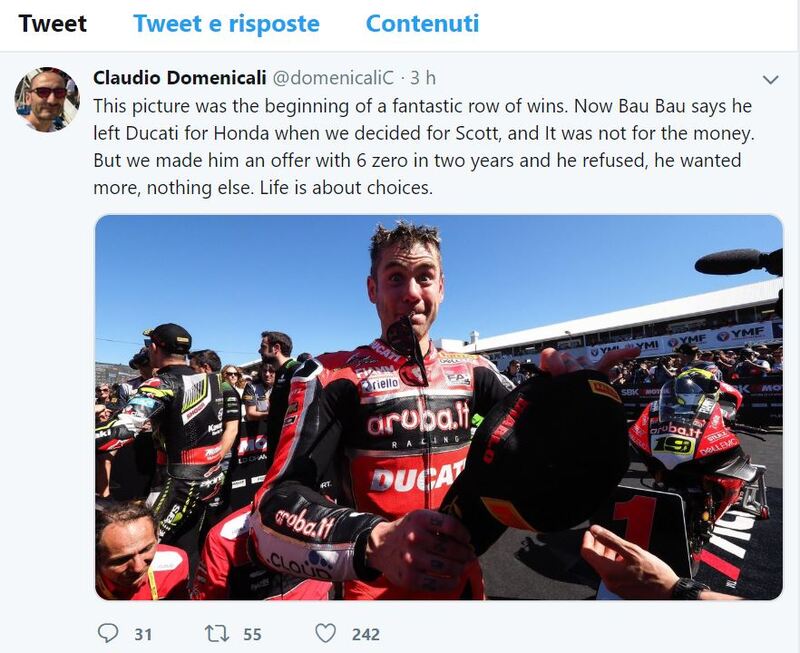Screen dimensions: 800x653
Task: Click the reply speech bubble icon
Action: coord(108,633)
